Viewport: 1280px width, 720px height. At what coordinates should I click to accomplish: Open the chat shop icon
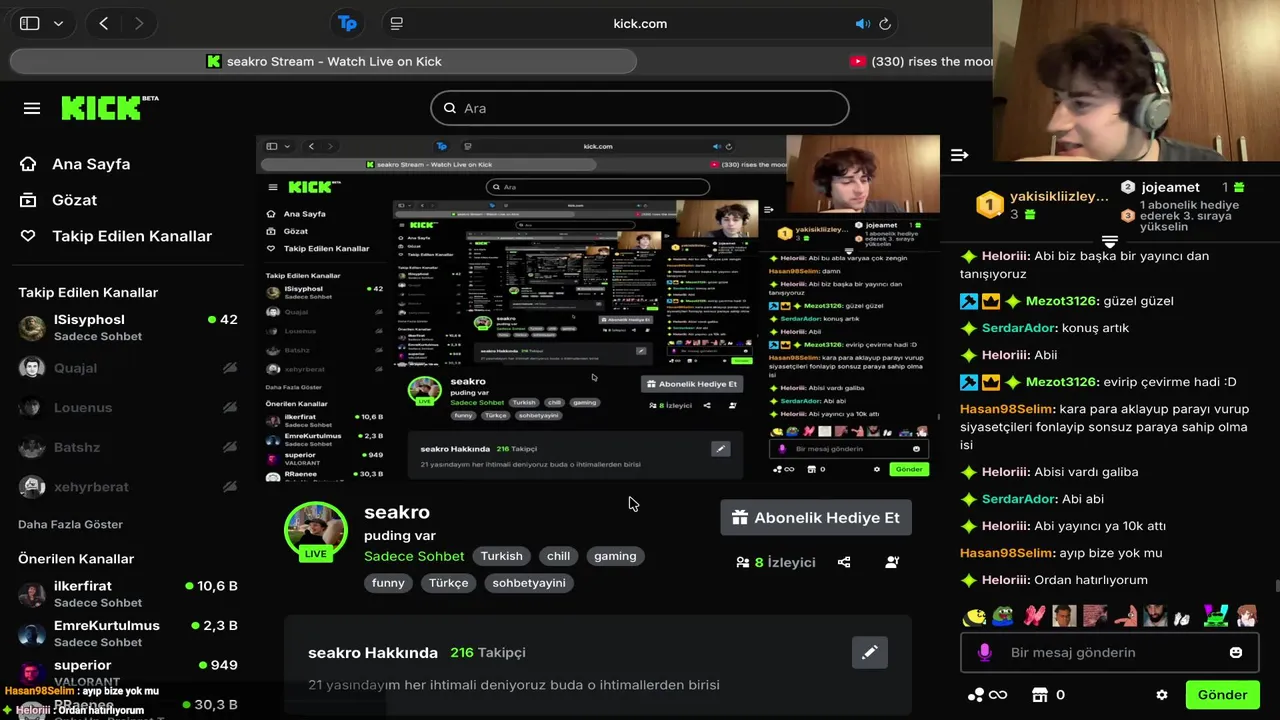point(1039,695)
